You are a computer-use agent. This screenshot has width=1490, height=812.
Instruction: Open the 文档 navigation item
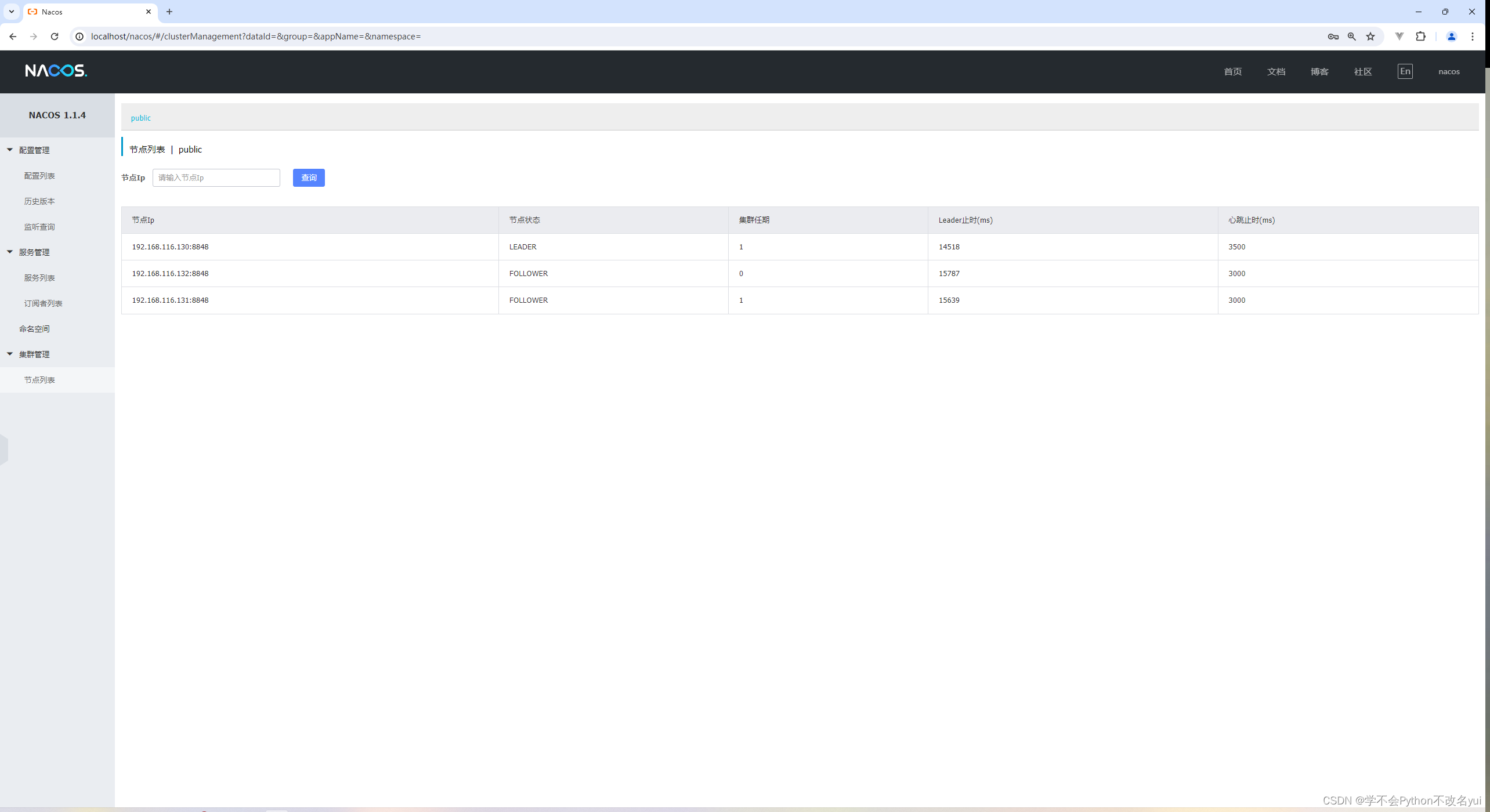(1276, 71)
